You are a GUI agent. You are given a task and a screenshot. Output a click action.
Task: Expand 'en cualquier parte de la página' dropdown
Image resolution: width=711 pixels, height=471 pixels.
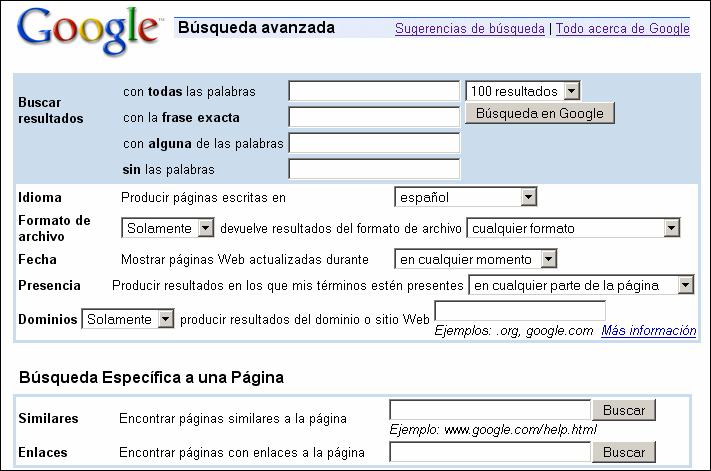click(x=581, y=286)
